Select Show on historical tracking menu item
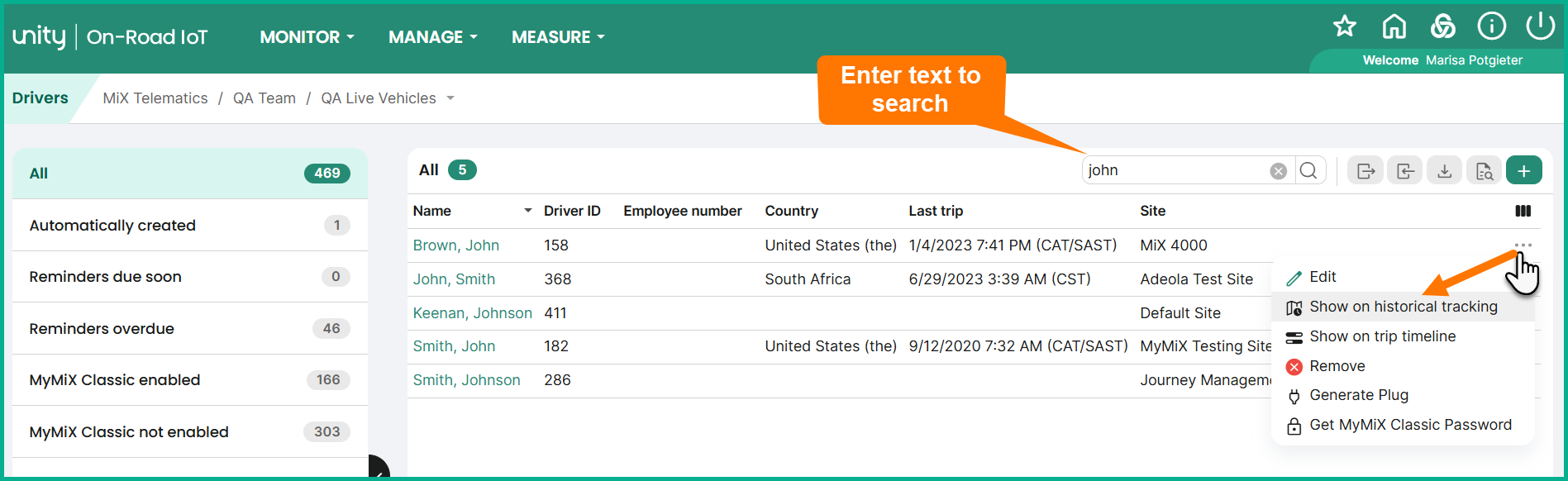Image resolution: width=1568 pixels, height=481 pixels. click(x=1403, y=307)
